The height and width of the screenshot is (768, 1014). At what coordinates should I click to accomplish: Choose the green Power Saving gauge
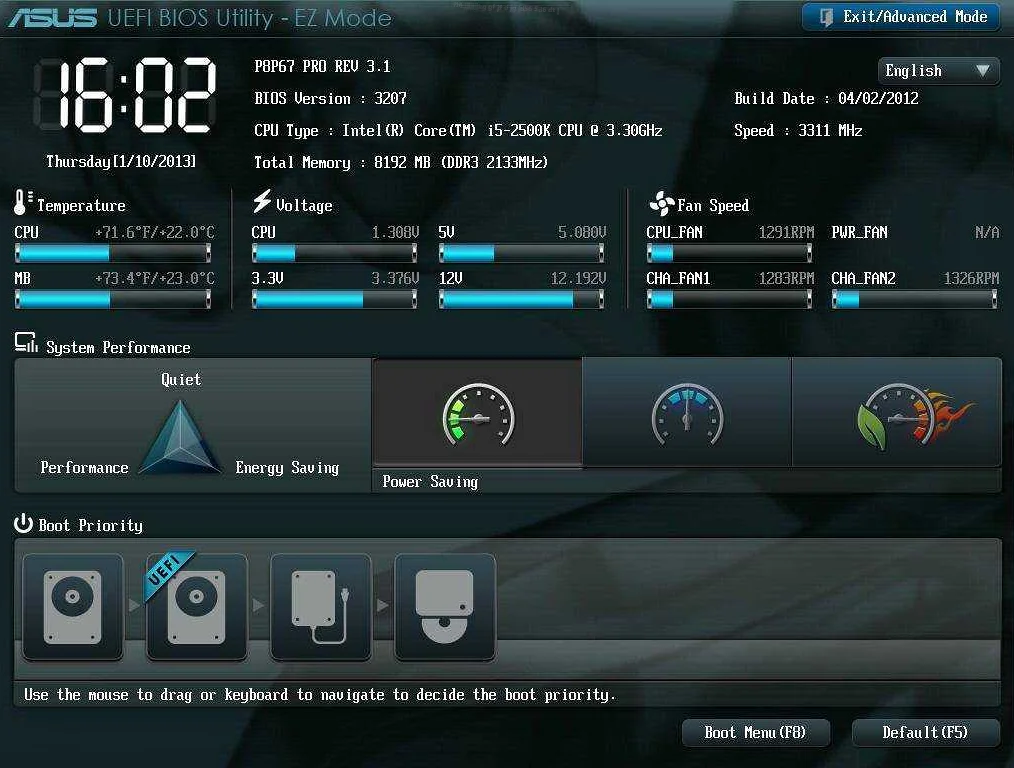tap(478, 412)
